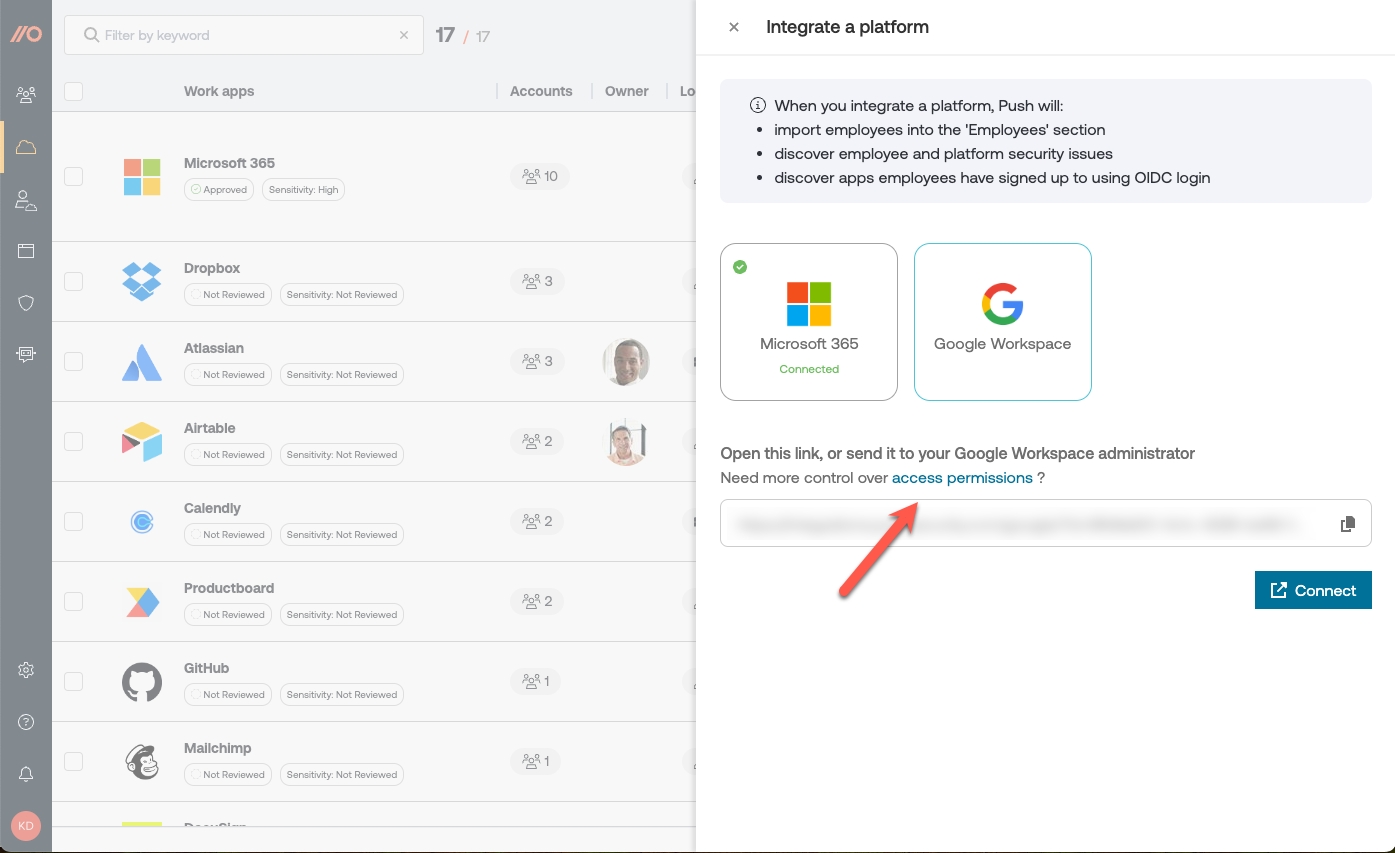Close the Integrate a platform panel
The image size is (1395, 853).
click(734, 27)
